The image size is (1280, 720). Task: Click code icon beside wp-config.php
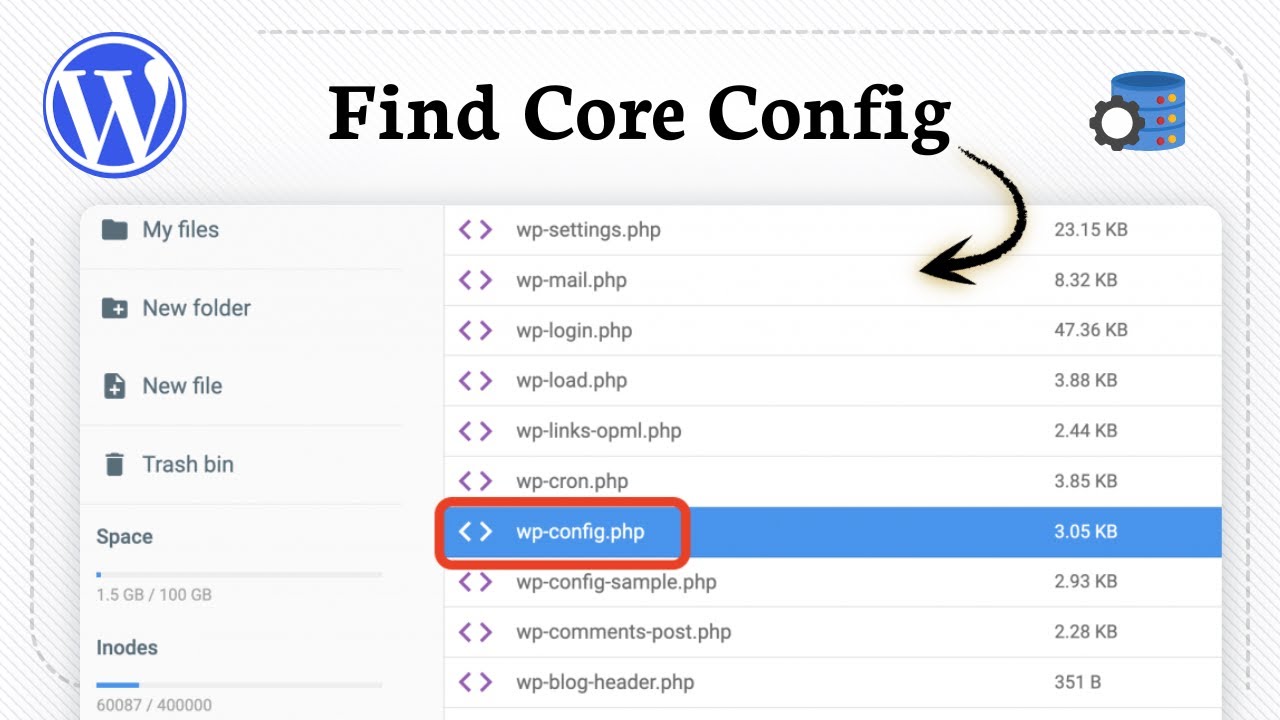475,531
